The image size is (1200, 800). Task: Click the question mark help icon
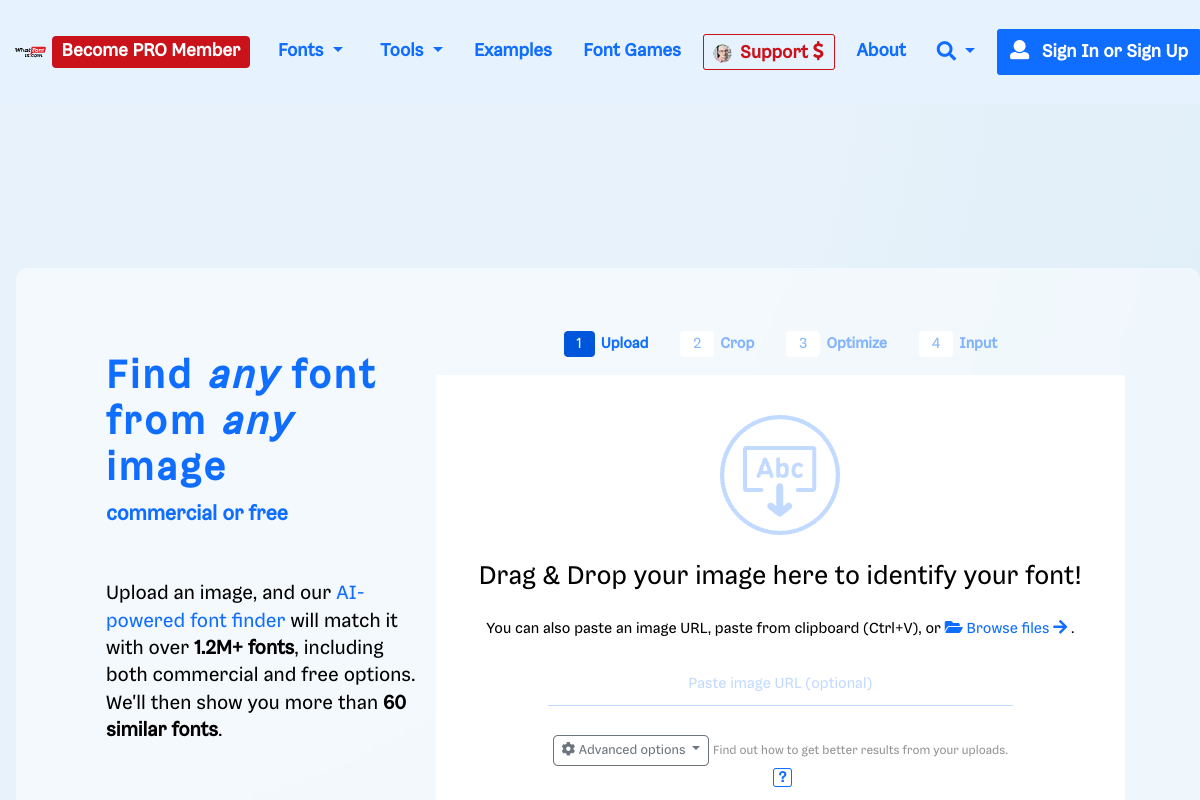click(782, 777)
